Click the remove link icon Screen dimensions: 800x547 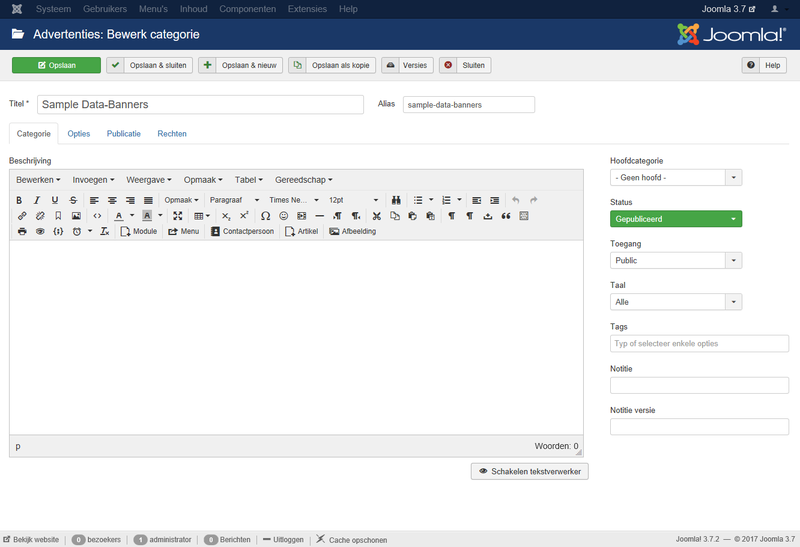[x=40, y=216]
